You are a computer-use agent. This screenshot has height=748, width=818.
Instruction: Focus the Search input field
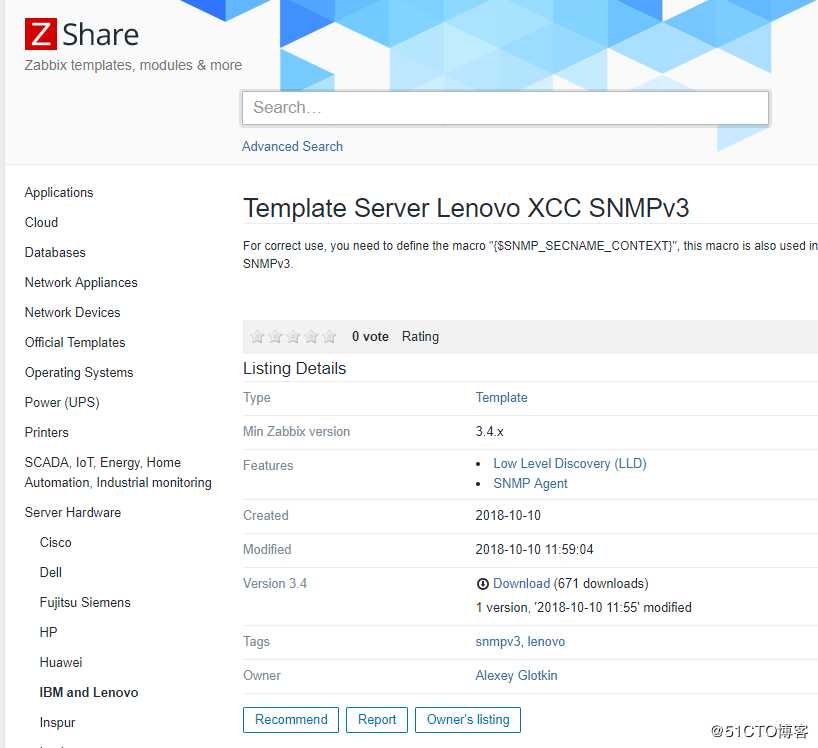[x=505, y=108]
